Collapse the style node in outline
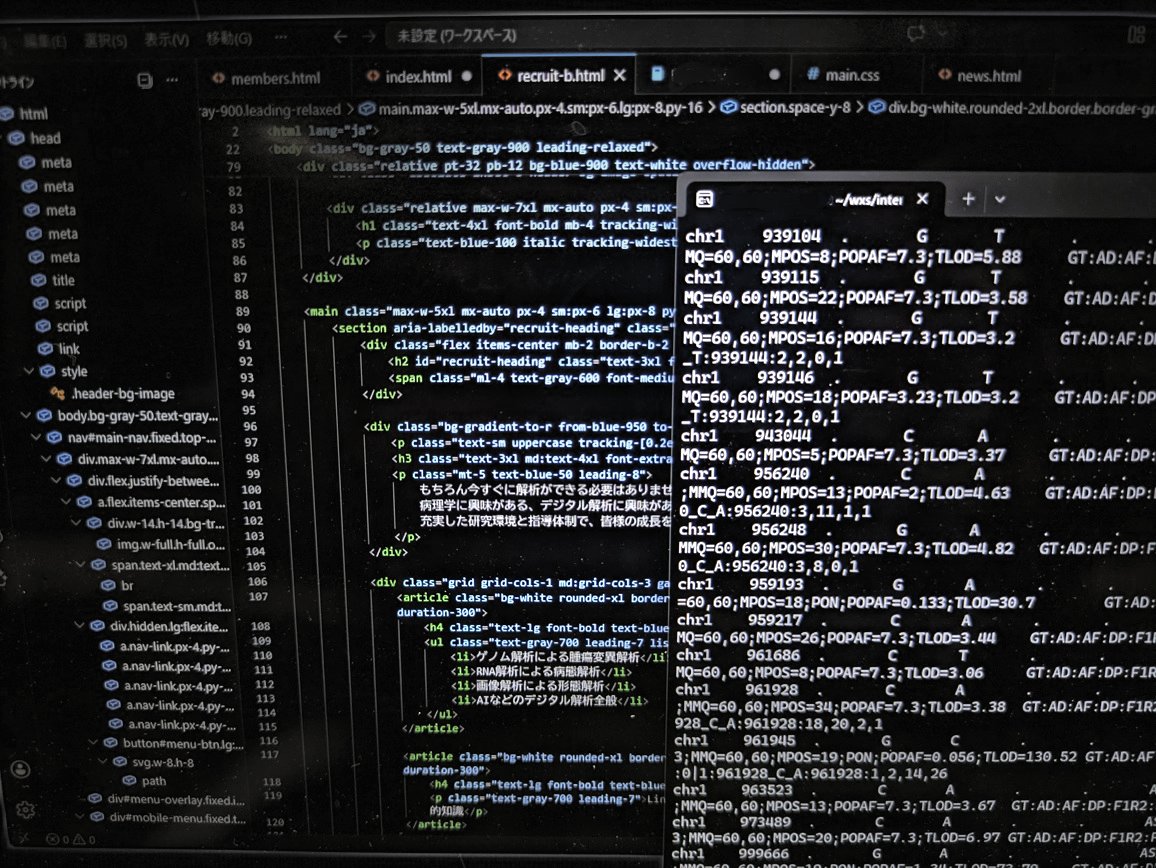The height and width of the screenshot is (868, 1156). pos(56,372)
